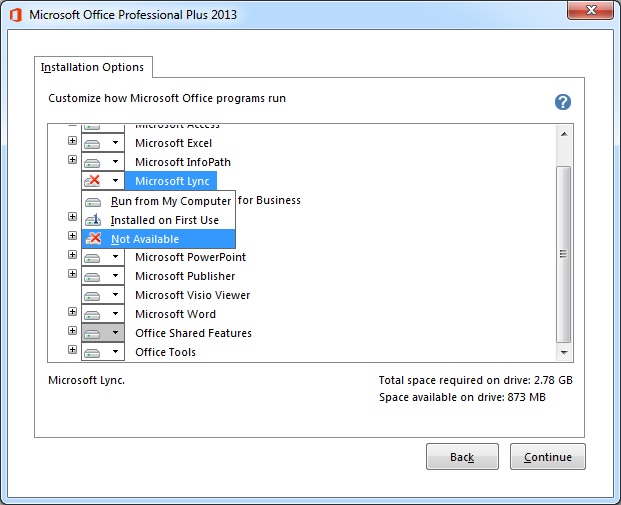Expand the Office Shared Features node

tap(72, 331)
